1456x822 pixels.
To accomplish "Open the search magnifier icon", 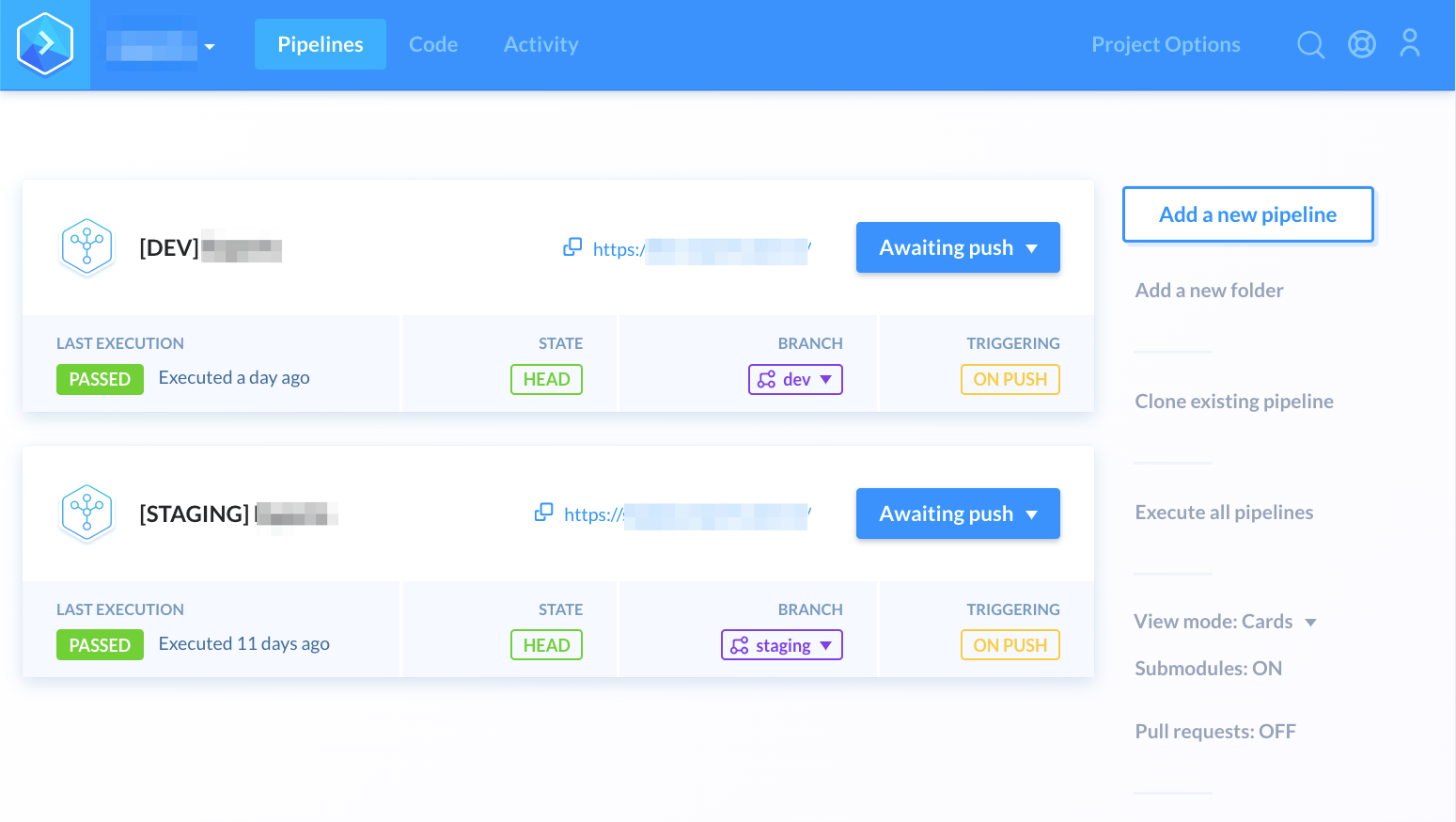I will point(1310,44).
